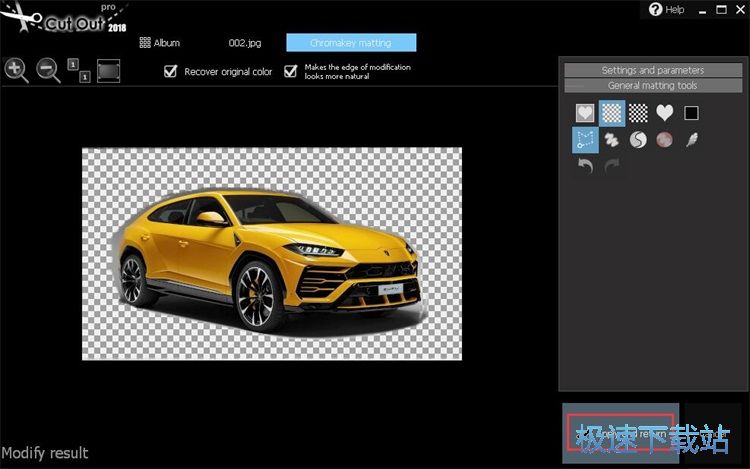The image size is (750, 469).
Task: Zoom in with the plus magnifier
Action: pos(16,70)
